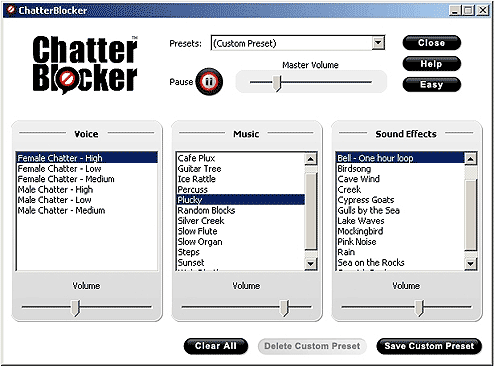The height and width of the screenshot is (366, 495).
Task: Click Delete Custom Preset button
Action: pyautogui.click(x=312, y=346)
